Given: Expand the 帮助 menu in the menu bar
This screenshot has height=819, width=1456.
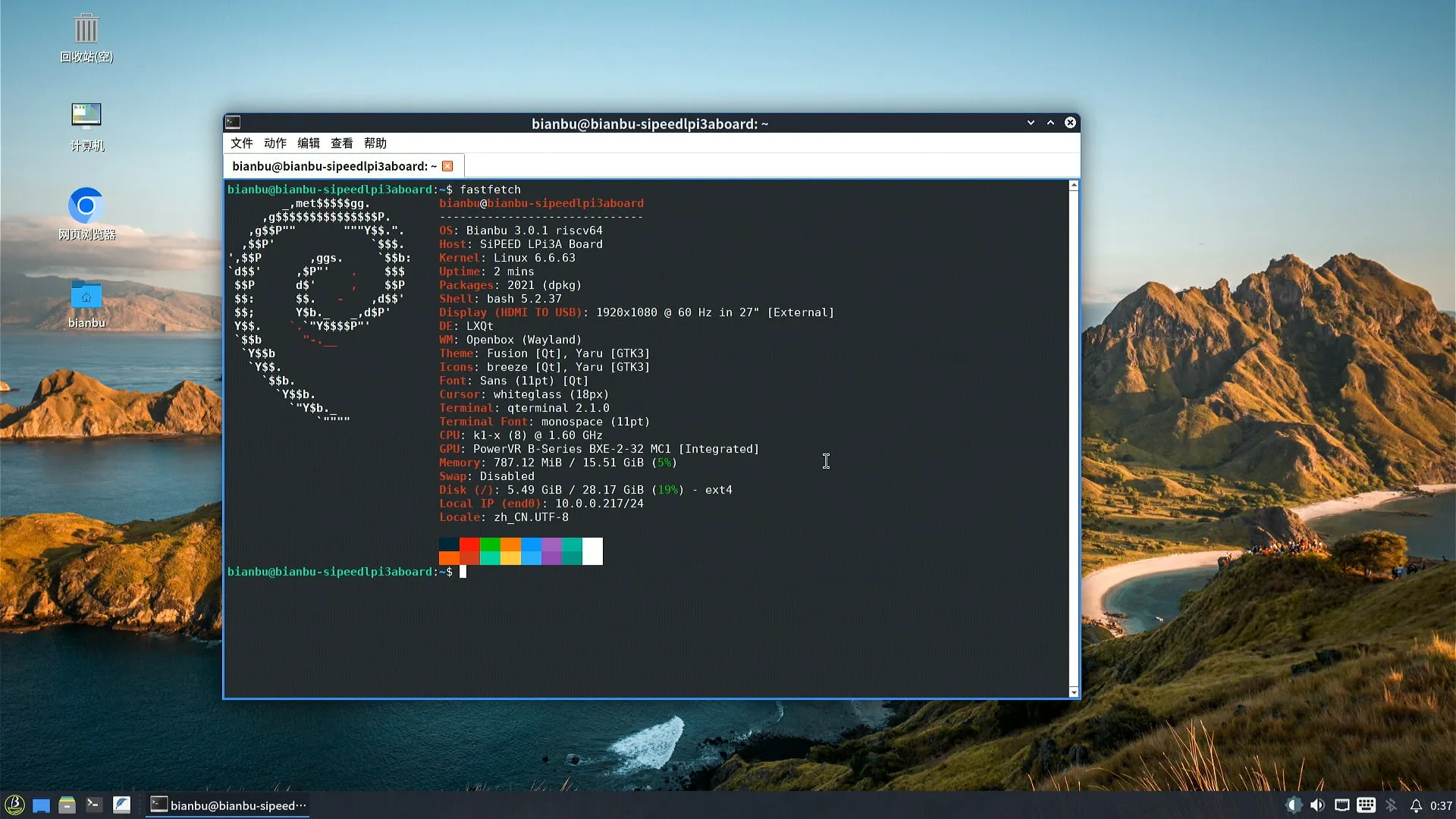Looking at the screenshot, I should point(375,143).
